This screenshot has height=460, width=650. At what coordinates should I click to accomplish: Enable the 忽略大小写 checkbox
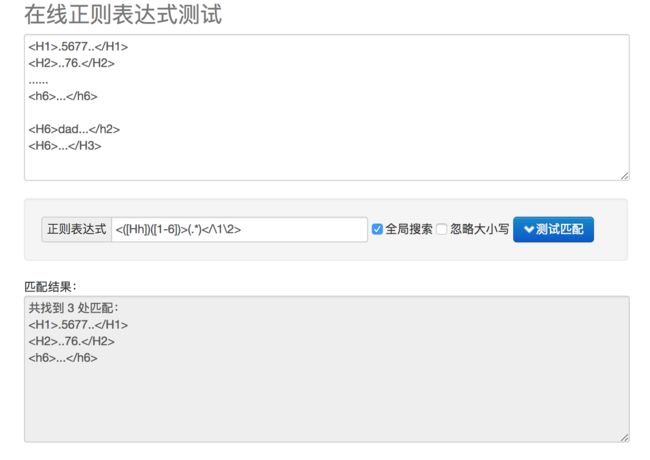pyautogui.click(x=442, y=229)
